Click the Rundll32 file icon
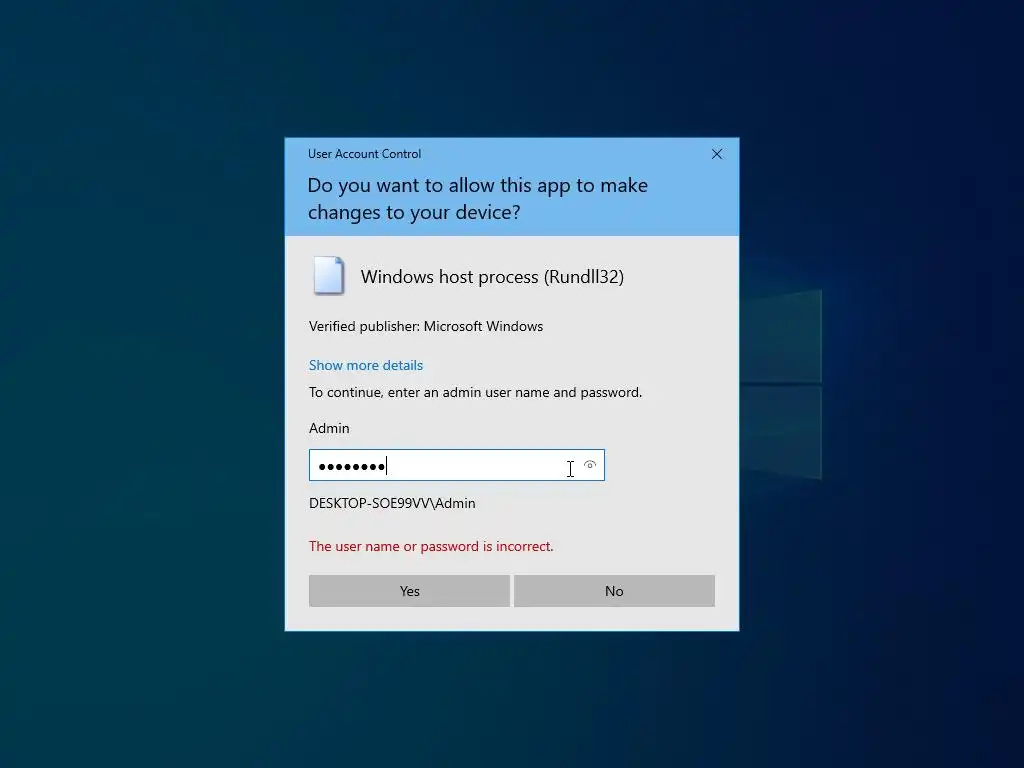 [x=328, y=276]
